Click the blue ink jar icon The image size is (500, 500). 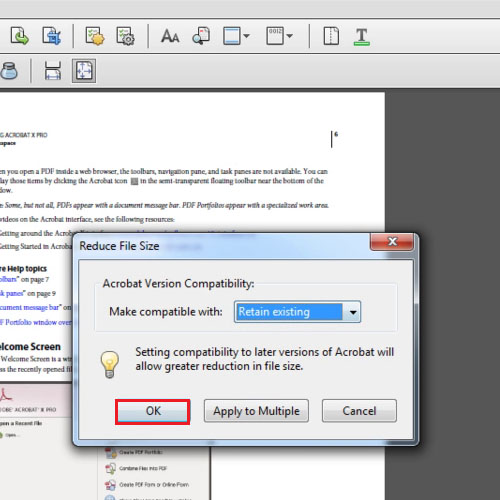[x=9, y=71]
